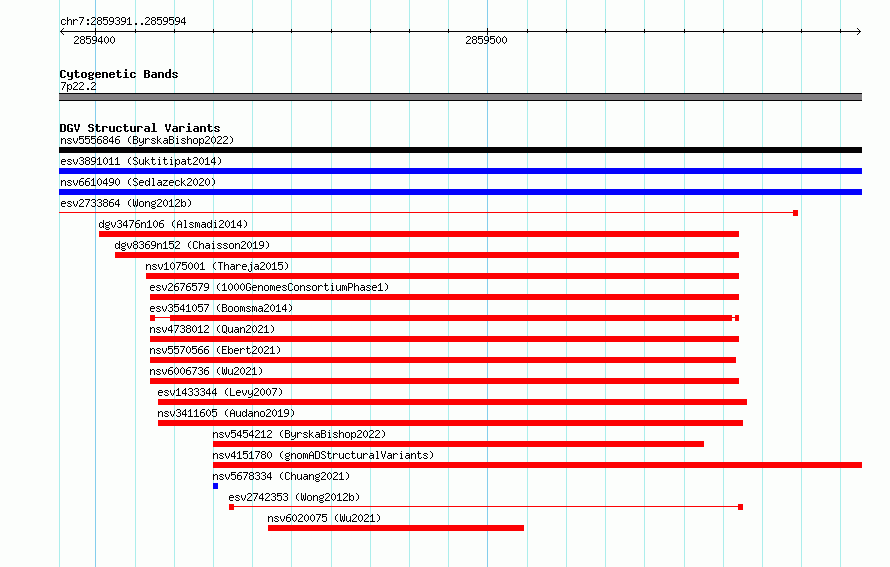The height and width of the screenshot is (567, 890).
Task: Click the red bar of dgv3476n106
Action: point(419,234)
